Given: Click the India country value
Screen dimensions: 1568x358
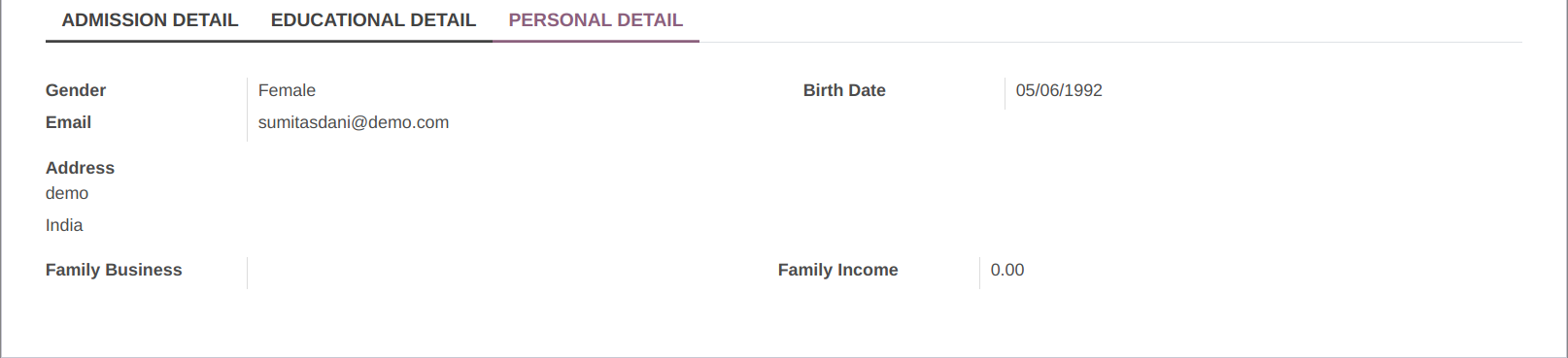Looking at the screenshot, I should tap(64, 225).
